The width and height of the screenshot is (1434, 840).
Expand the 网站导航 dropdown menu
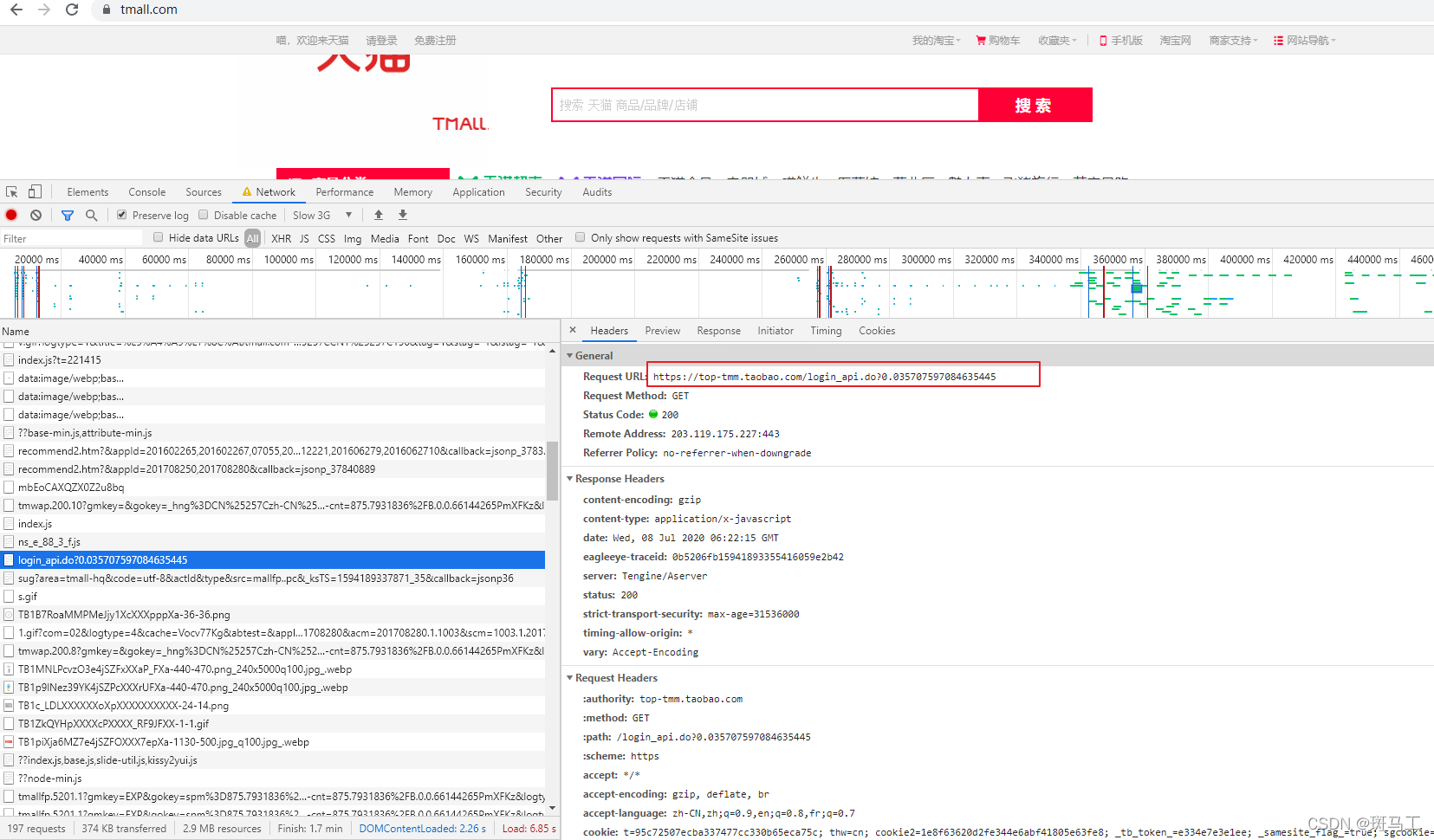(x=1311, y=41)
